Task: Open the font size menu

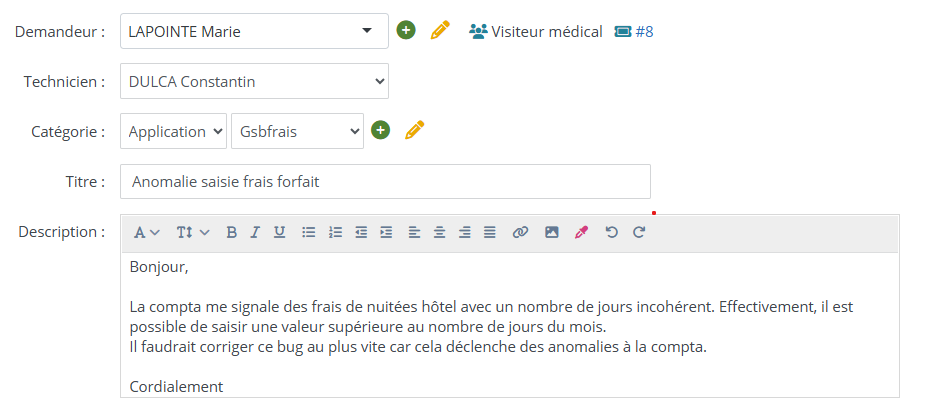Action: [193, 232]
